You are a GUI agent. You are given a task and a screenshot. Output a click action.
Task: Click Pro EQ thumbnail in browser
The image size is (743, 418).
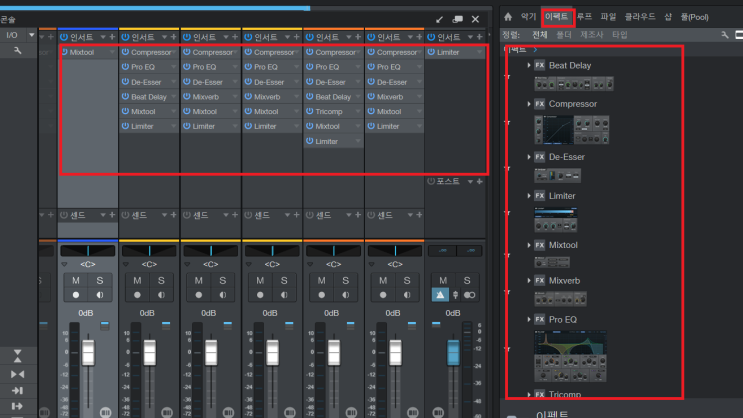570,356
